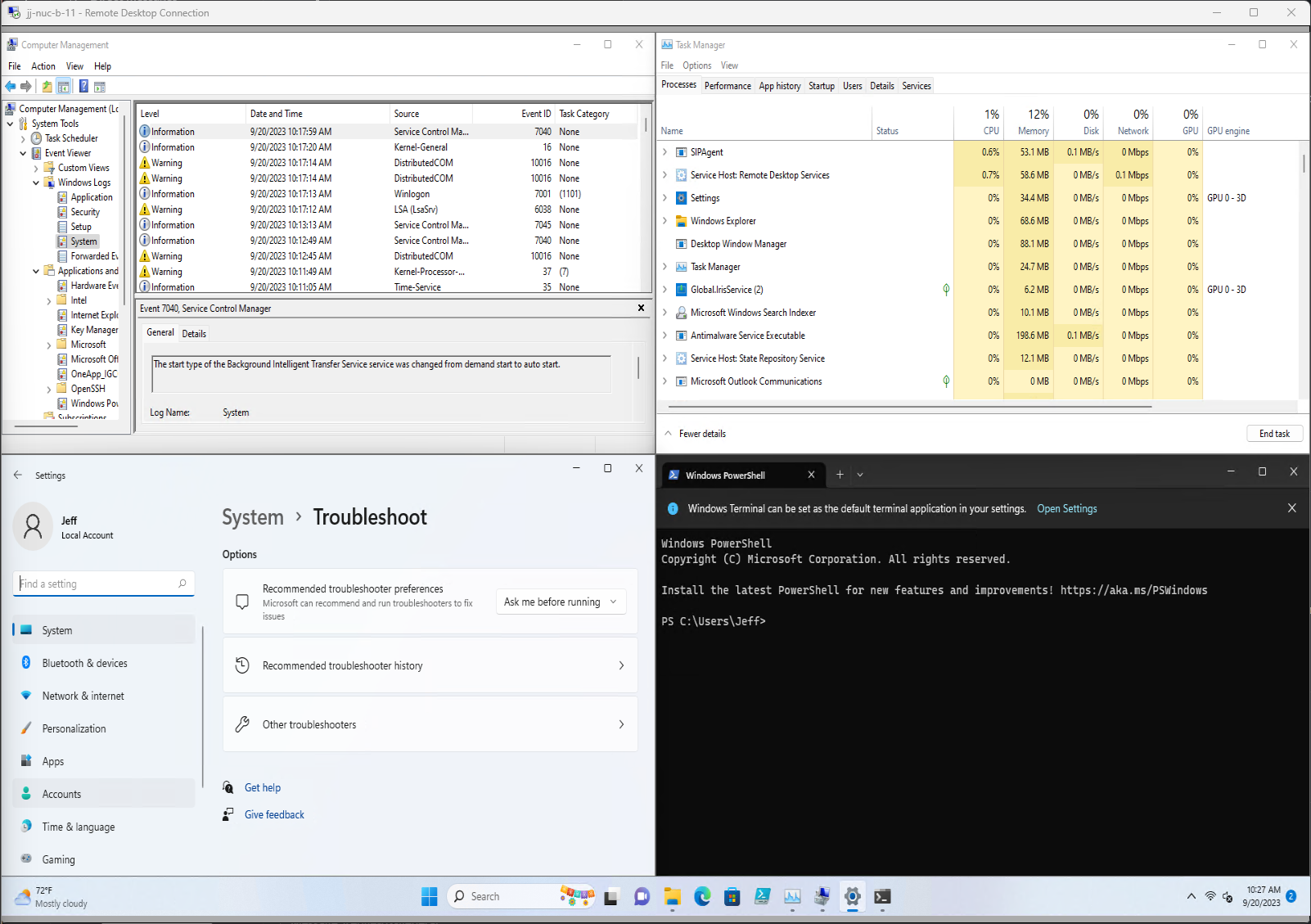Screen dimensions: 1311x924
Task: Sort processes by the CPU column
Action: [x=979, y=123]
